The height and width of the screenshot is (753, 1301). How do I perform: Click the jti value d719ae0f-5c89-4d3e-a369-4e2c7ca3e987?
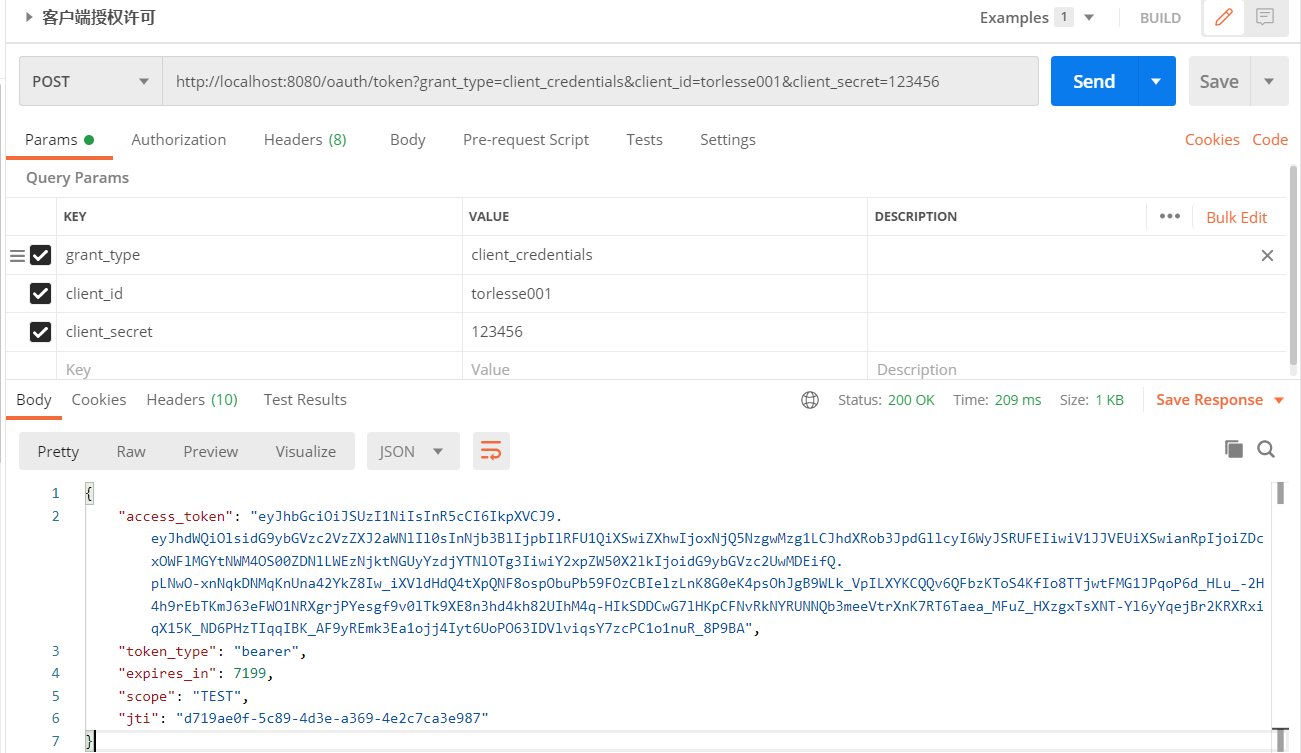click(333, 719)
